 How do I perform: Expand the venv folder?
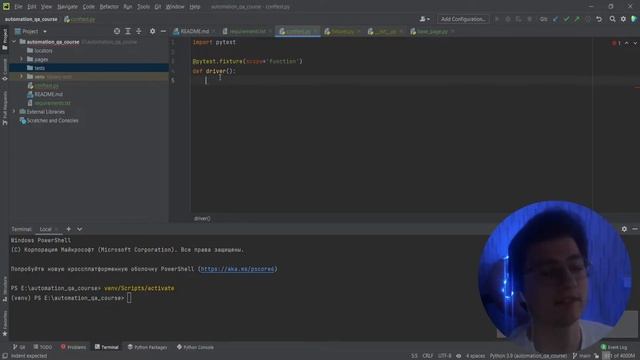[22, 77]
